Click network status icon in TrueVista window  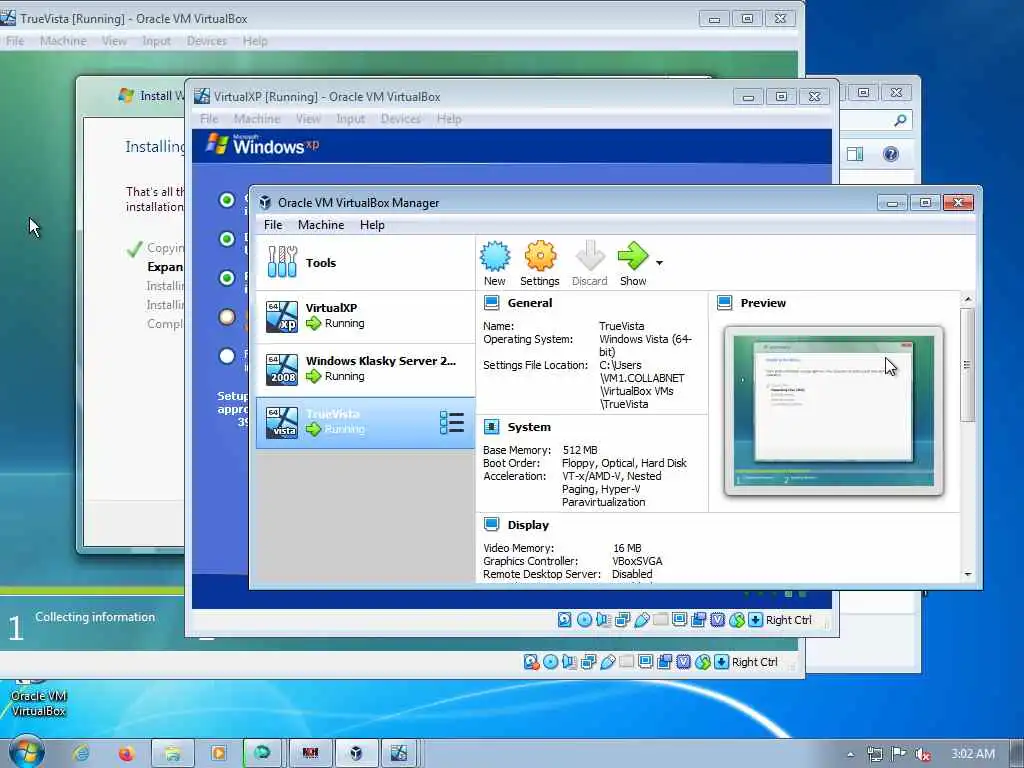(588, 662)
